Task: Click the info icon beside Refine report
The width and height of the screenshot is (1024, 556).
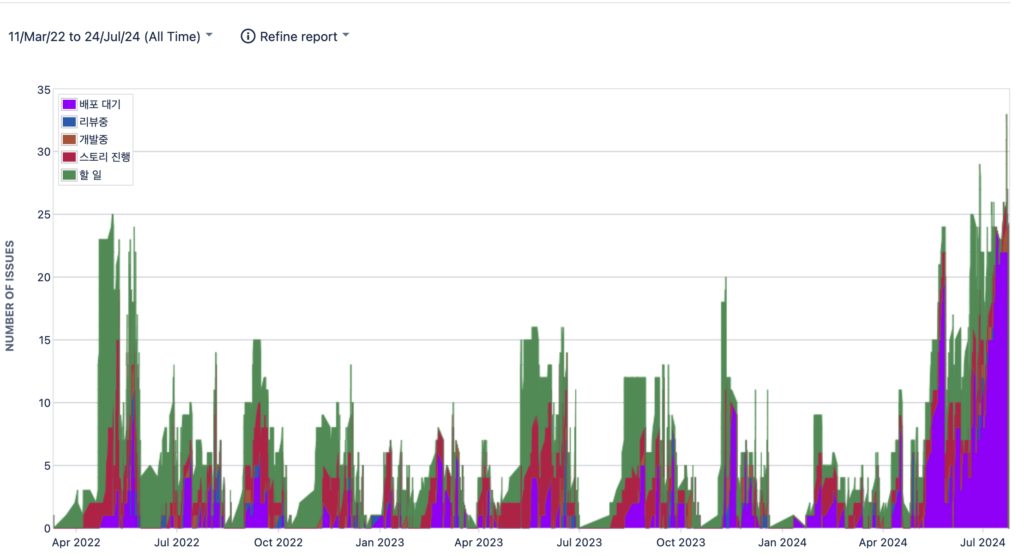Action: click(x=248, y=36)
